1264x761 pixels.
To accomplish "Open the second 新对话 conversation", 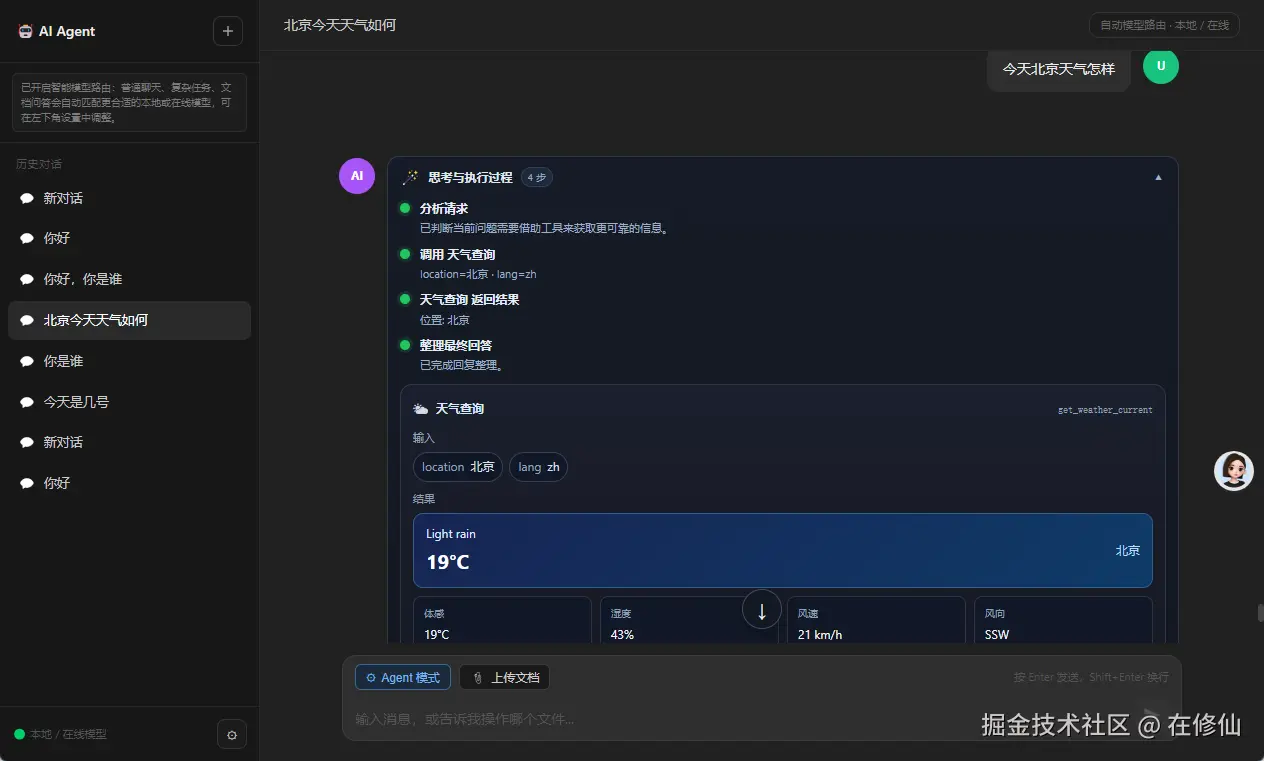I will (x=129, y=442).
